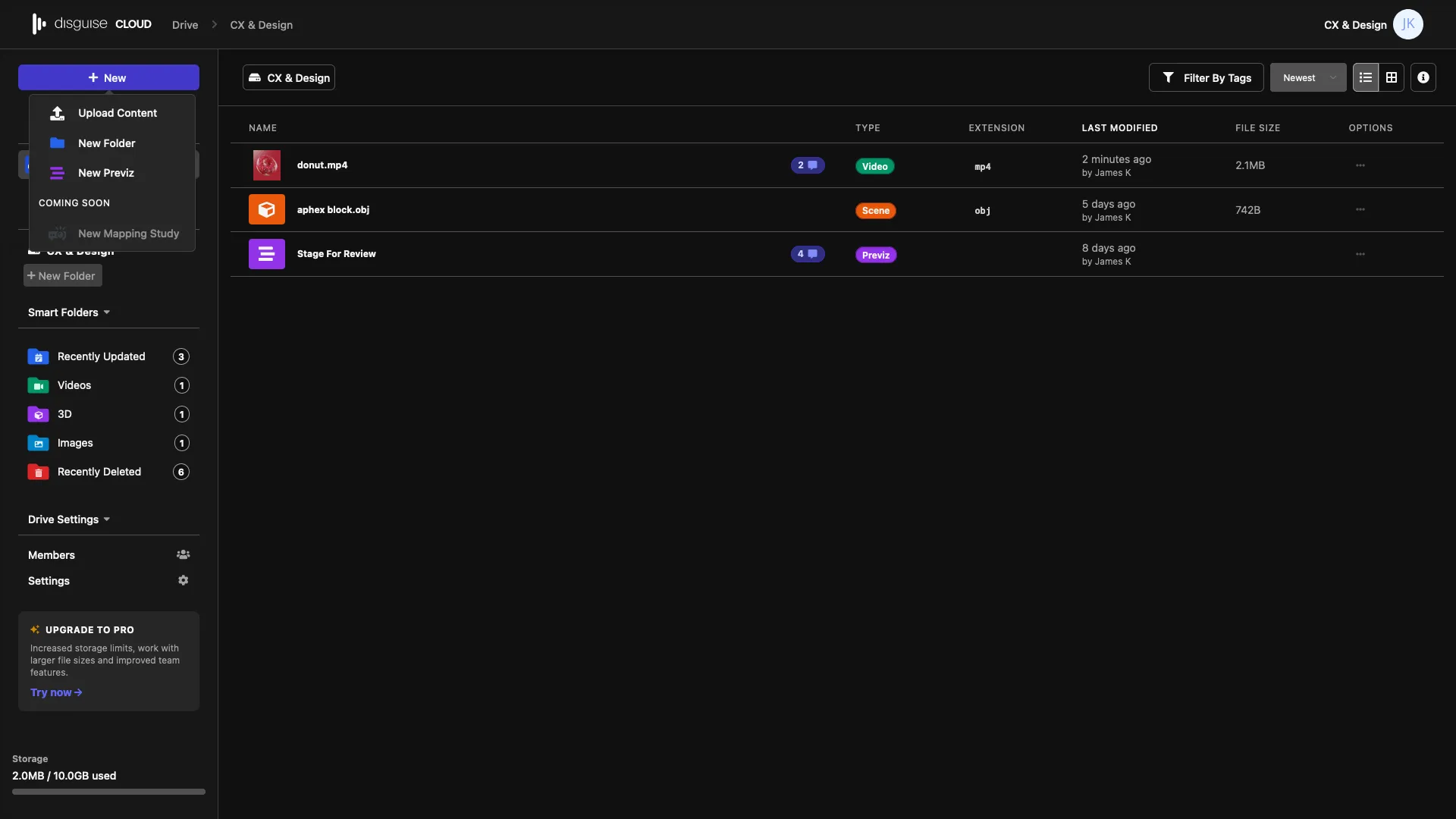Image resolution: width=1456 pixels, height=819 pixels.
Task: Click the Images smart folder icon
Action: point(37,443)
